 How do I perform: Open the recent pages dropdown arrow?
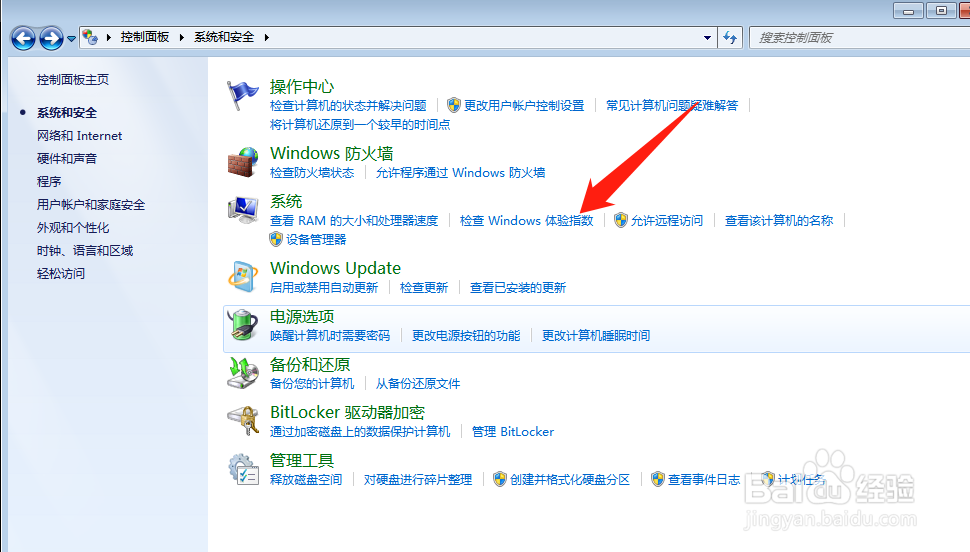tap(71, 38)
